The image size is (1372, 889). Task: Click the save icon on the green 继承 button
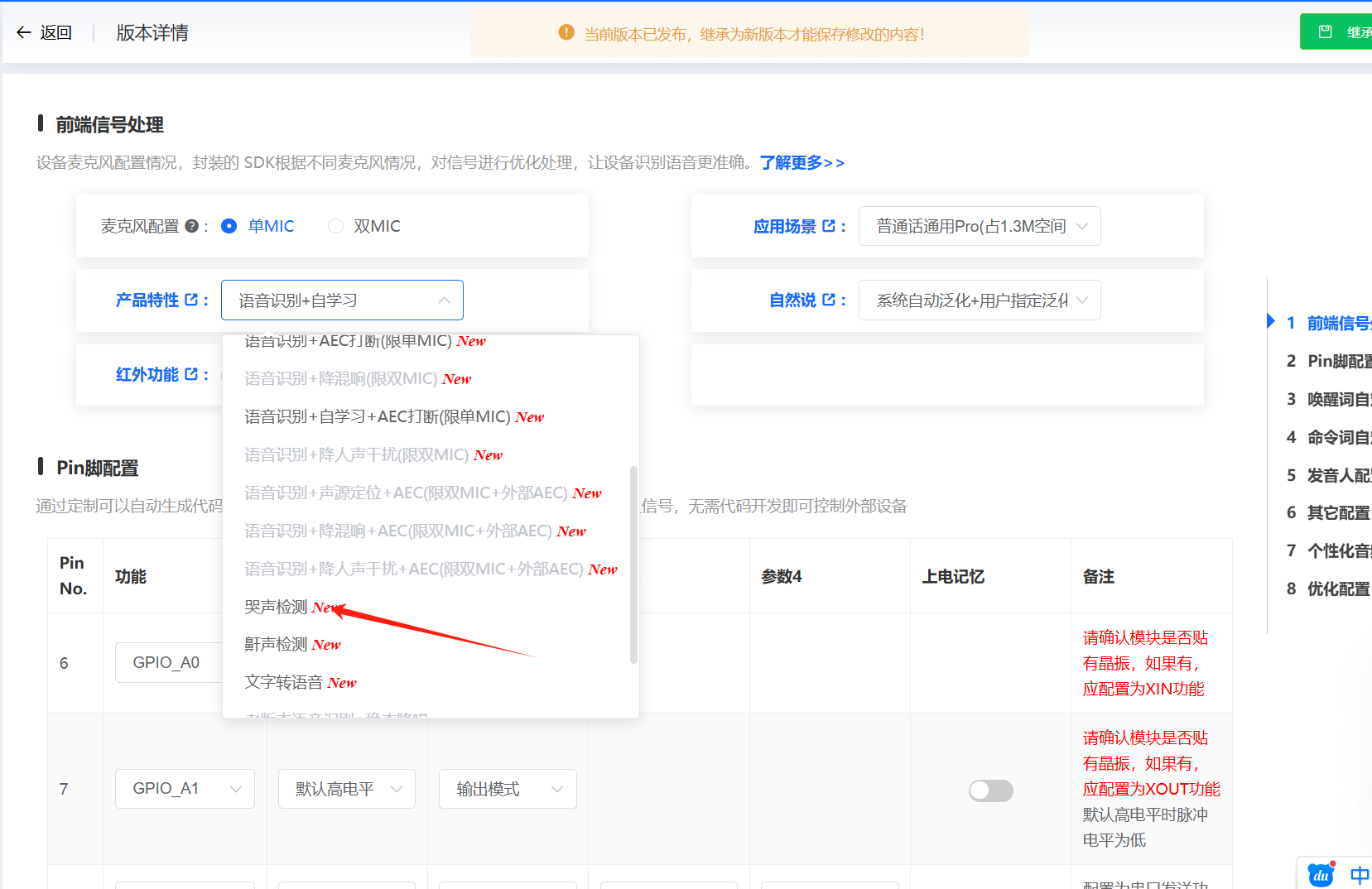(x=1324, y=31)
